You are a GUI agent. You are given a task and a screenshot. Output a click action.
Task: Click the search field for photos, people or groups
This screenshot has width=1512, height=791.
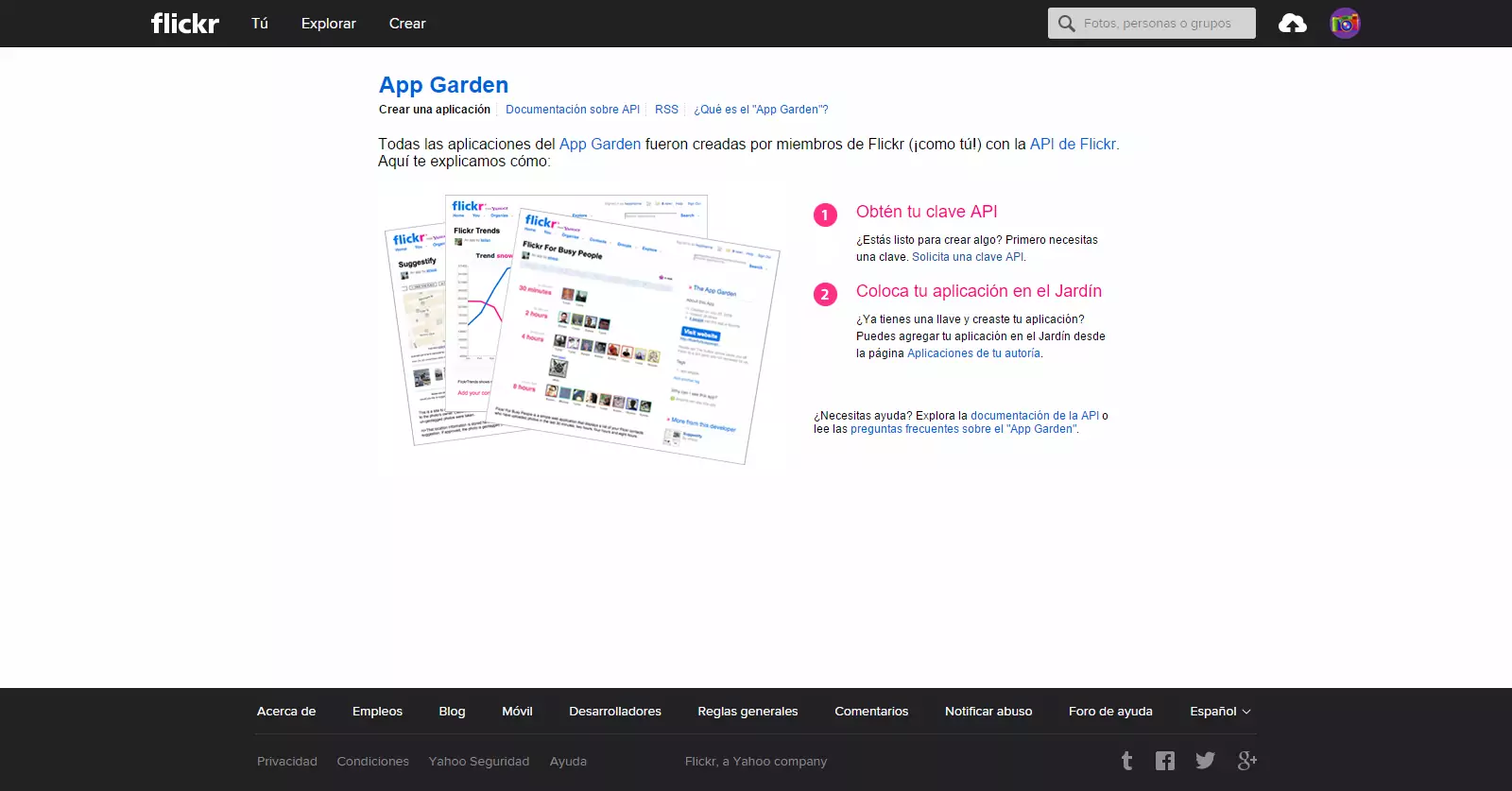point(1152,24)
